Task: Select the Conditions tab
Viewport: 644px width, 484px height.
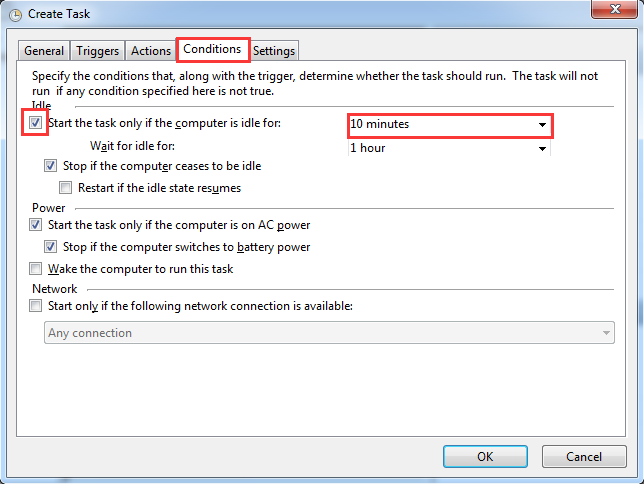Action: (213, 49)
